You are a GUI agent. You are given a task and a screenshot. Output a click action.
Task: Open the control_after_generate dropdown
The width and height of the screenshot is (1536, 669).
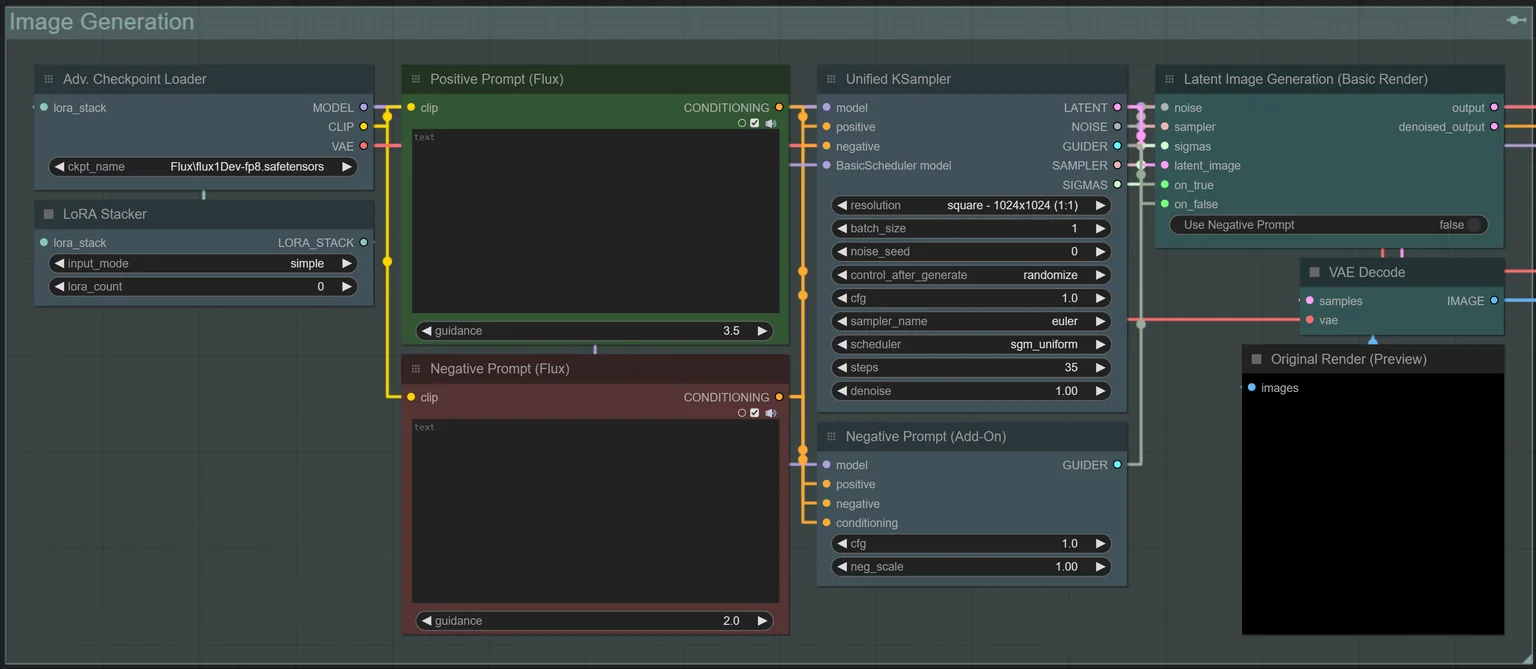[971, 275]
